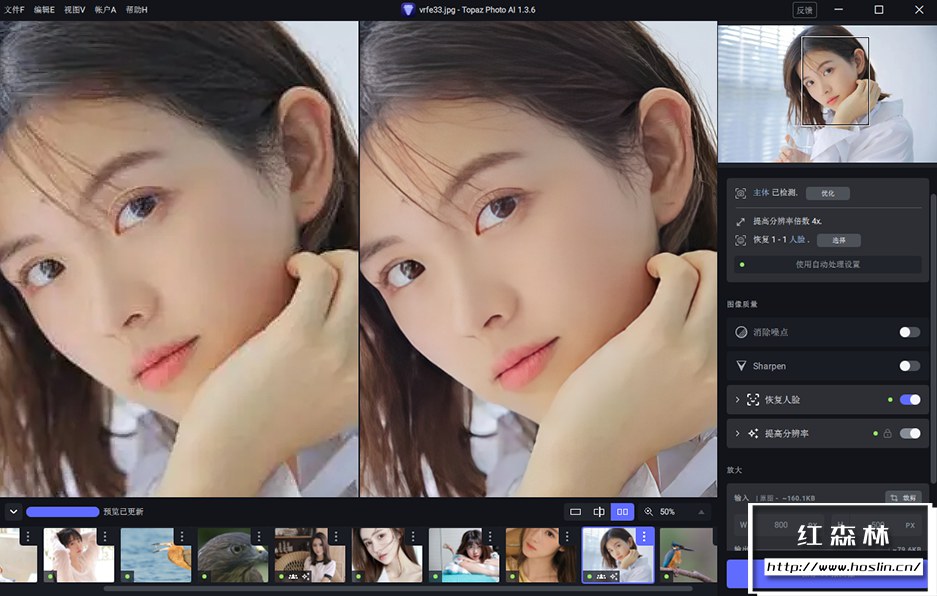Viewport: 937px width, 596px height.
Task: Expand the 恢复人脸 settings chevron
Action: (x=738, y=400)
